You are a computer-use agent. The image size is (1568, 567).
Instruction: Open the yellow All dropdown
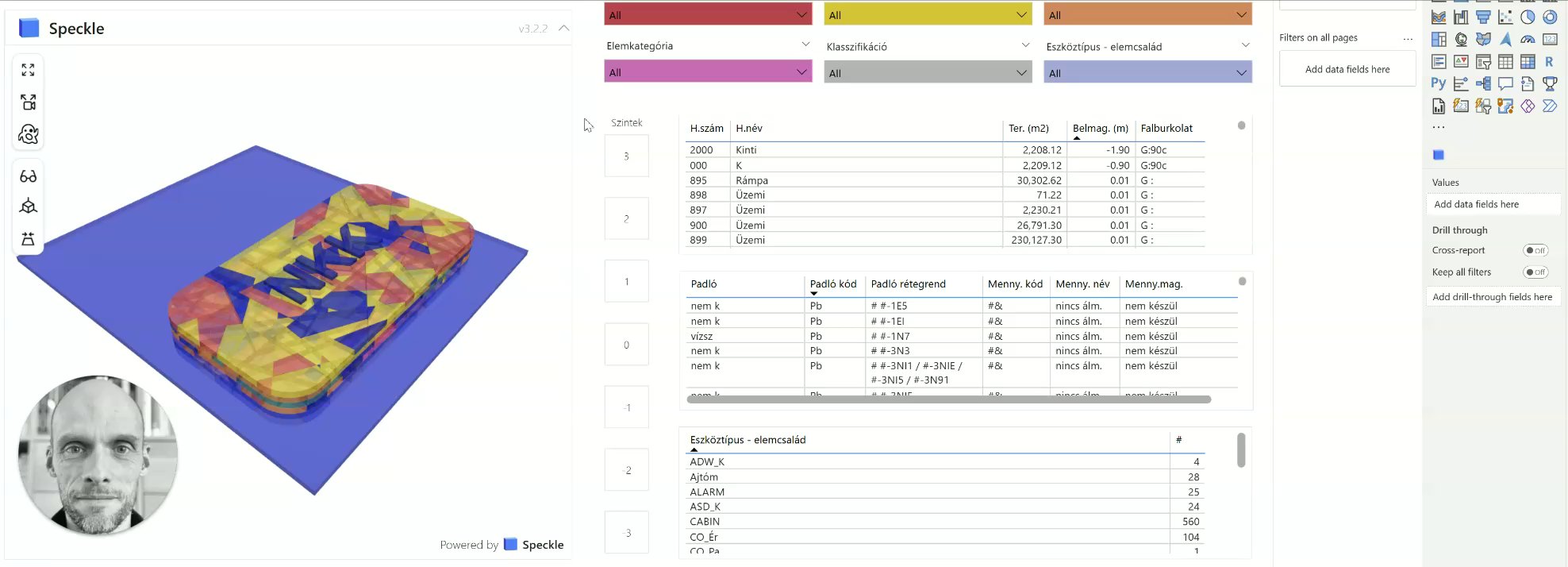pos(928,14)
